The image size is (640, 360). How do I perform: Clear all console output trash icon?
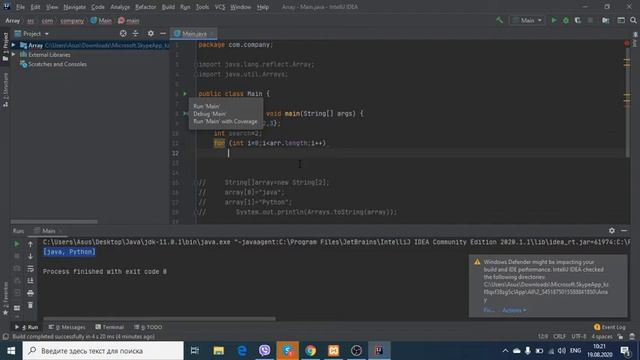point(30,305)
